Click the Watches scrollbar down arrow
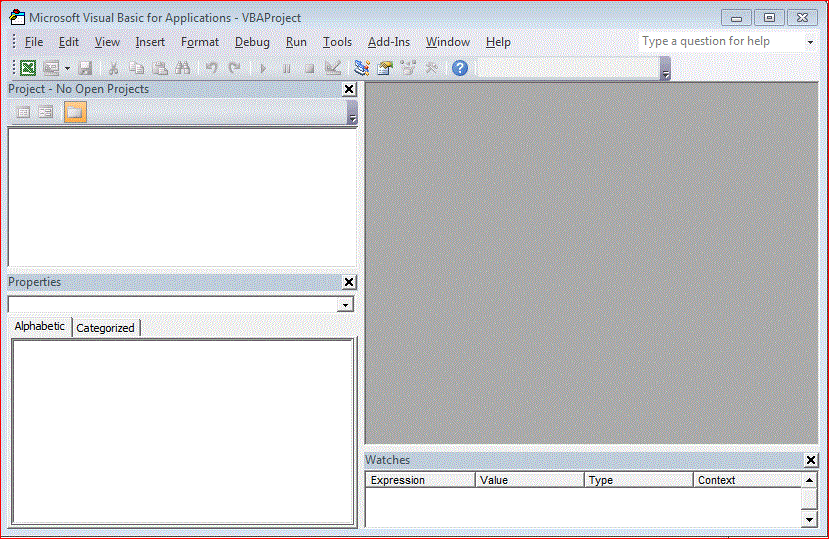829x539 pixels. pos(809,519)
